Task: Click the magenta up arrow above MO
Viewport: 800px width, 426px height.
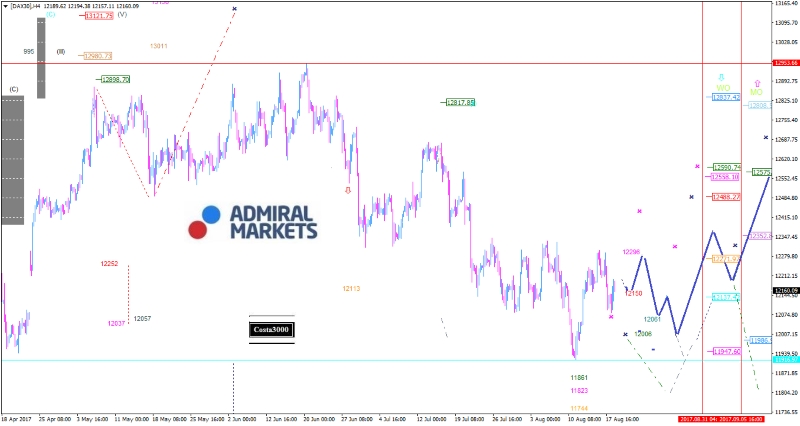Action: pyautogui.click(x=757, y=84)
